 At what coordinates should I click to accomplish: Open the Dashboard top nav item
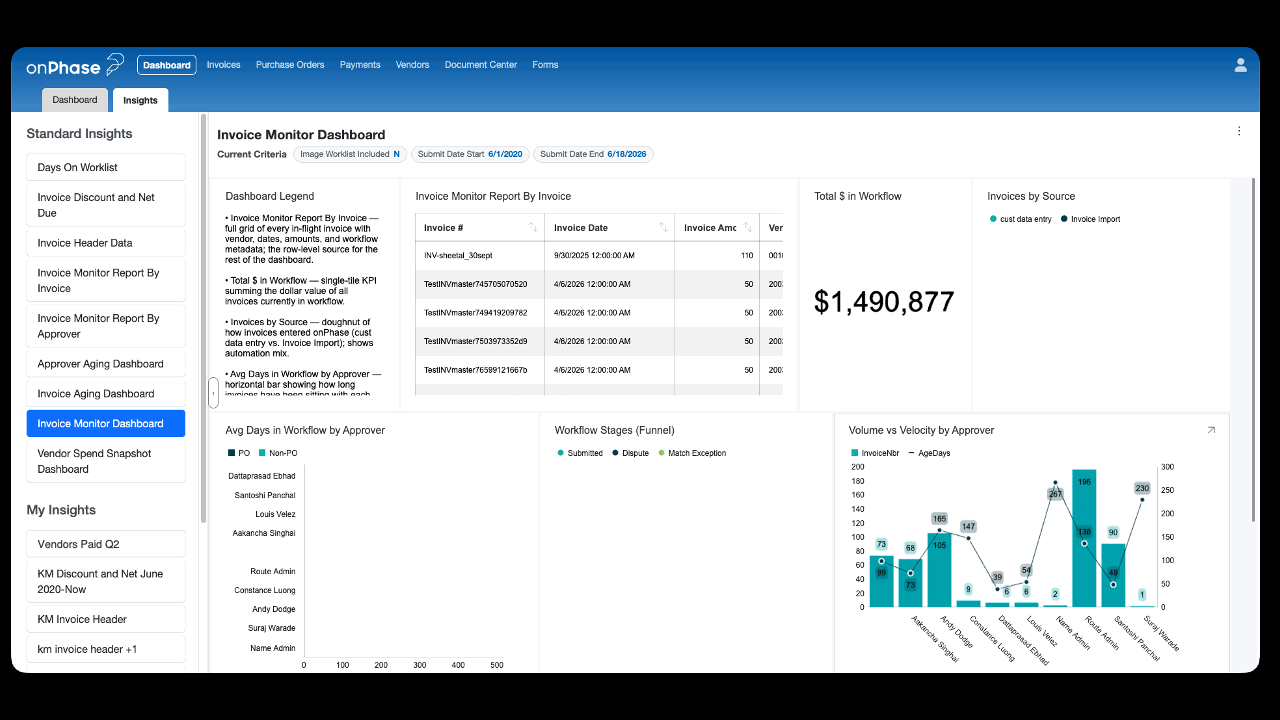pos(167,65)
